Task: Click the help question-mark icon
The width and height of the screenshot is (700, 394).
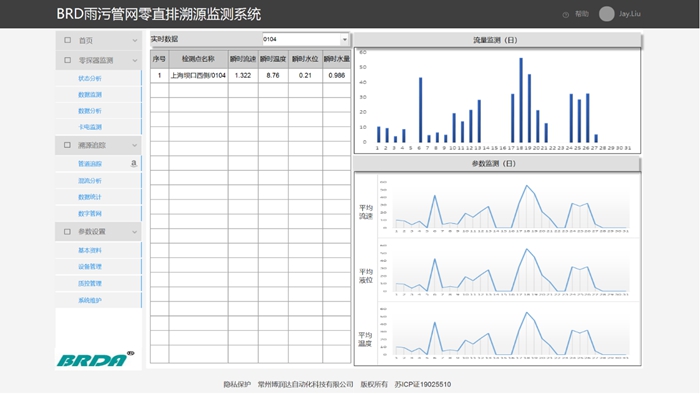Action: (566, 15)
